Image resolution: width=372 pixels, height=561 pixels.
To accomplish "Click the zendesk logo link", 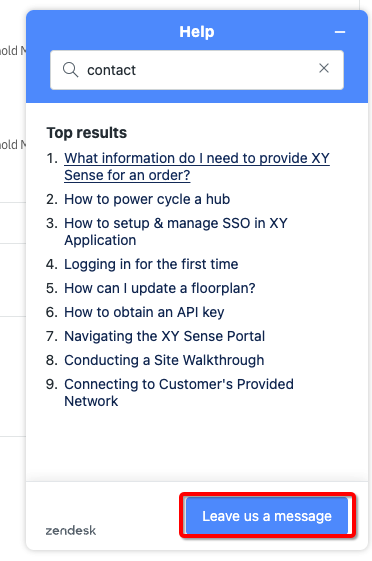I will (71, 530).
